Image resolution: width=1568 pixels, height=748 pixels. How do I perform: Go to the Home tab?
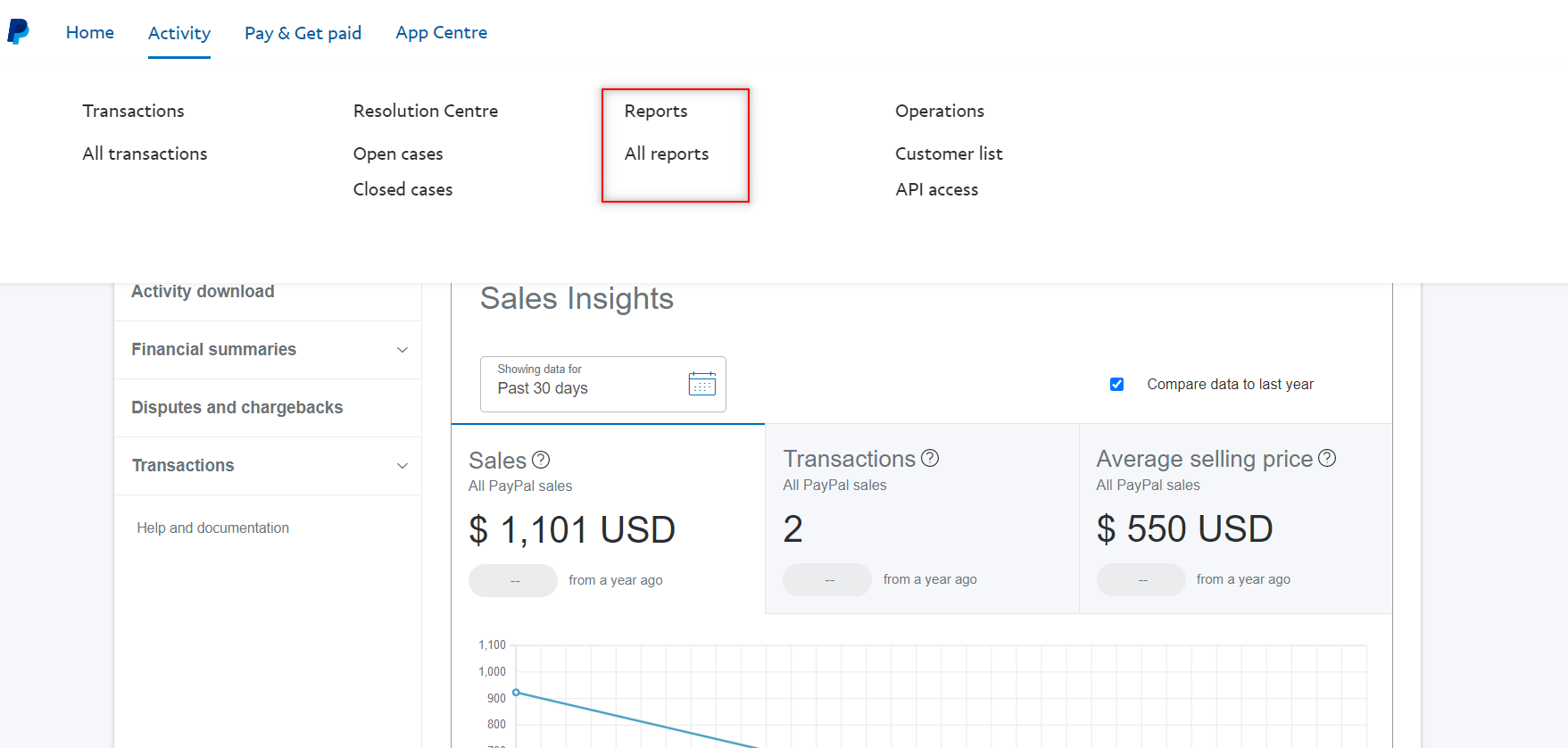tap(90, 32)
